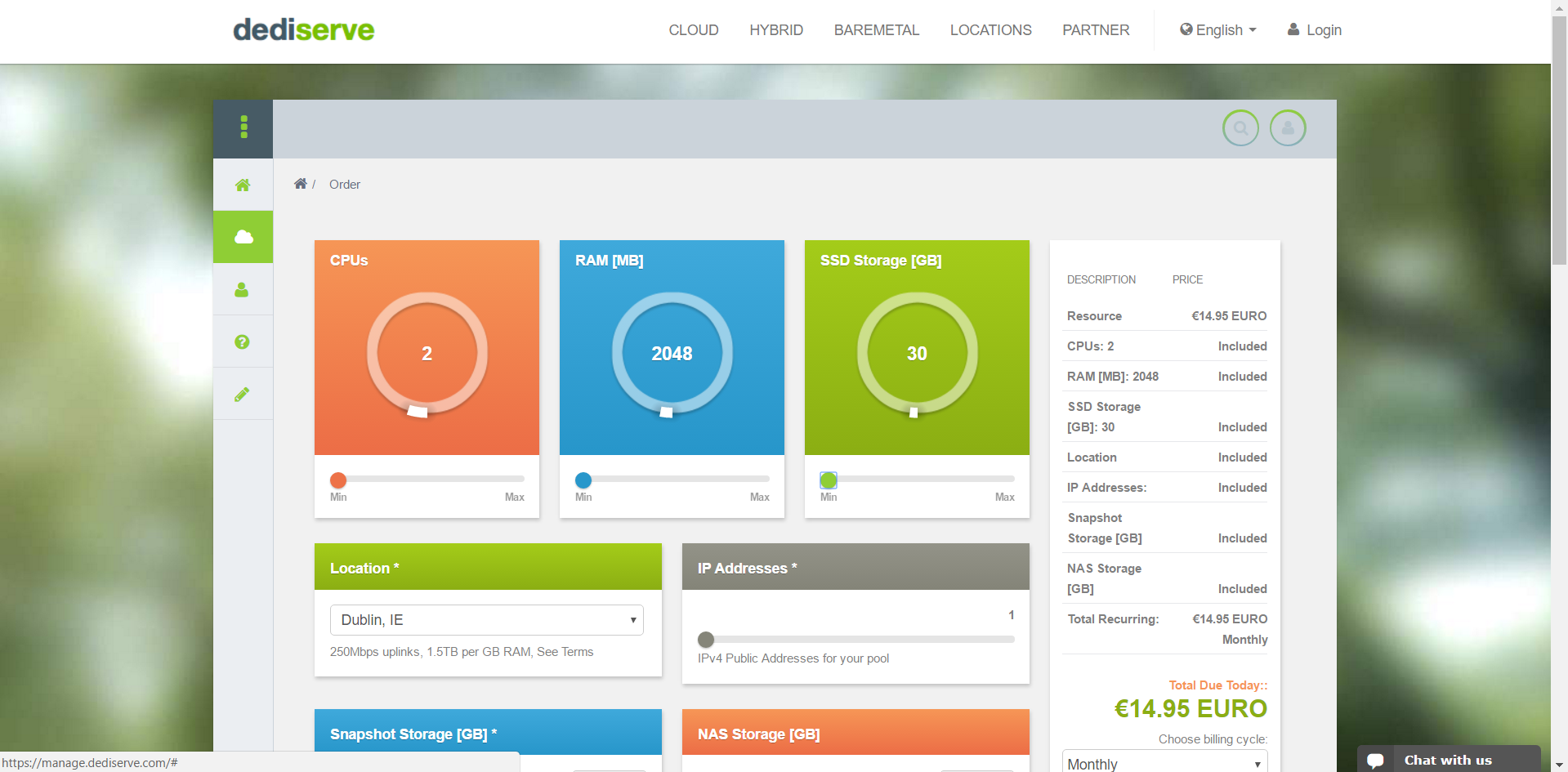Screen dimensions: 1568x772
Task: Select the cloud icon in sidebar
Action: [x=243, y=237]
